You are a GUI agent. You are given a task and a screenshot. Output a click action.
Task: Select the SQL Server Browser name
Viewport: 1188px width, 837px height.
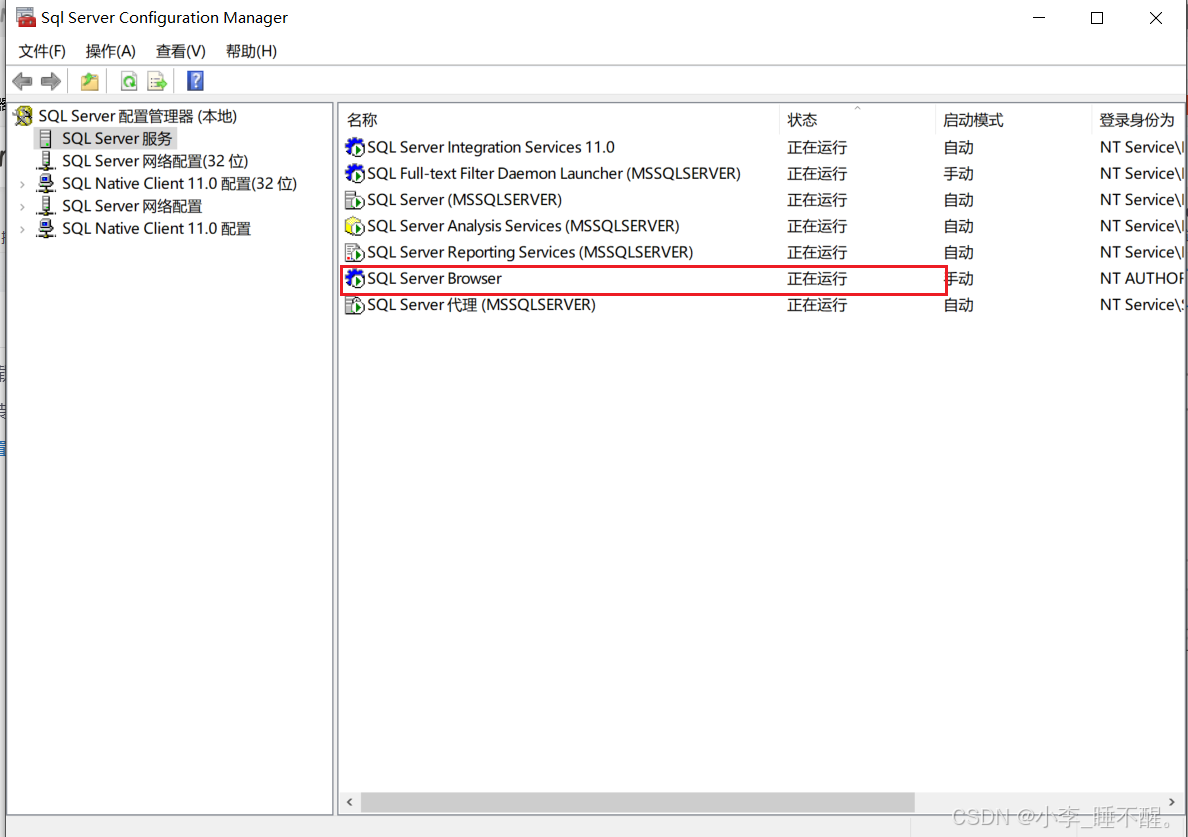point(434,279)
